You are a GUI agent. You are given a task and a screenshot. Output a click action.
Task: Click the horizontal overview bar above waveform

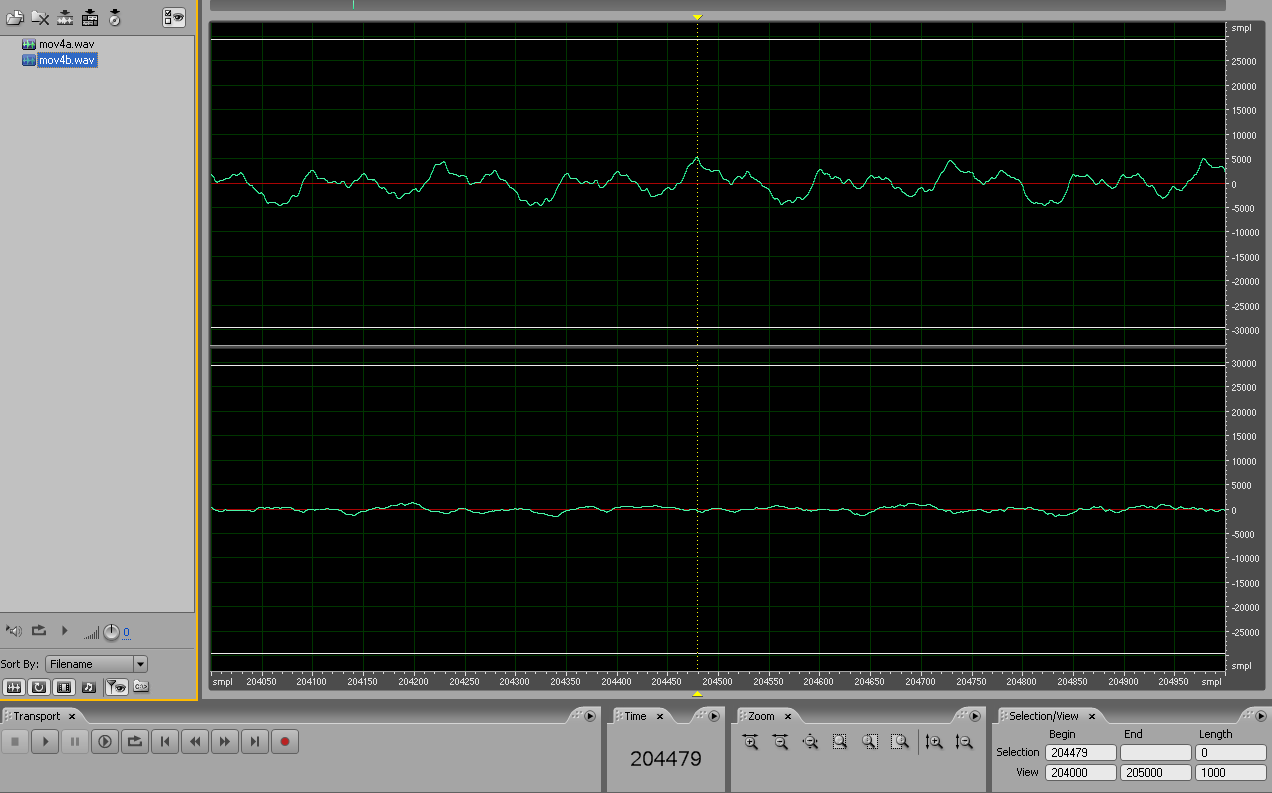(717, 5)
